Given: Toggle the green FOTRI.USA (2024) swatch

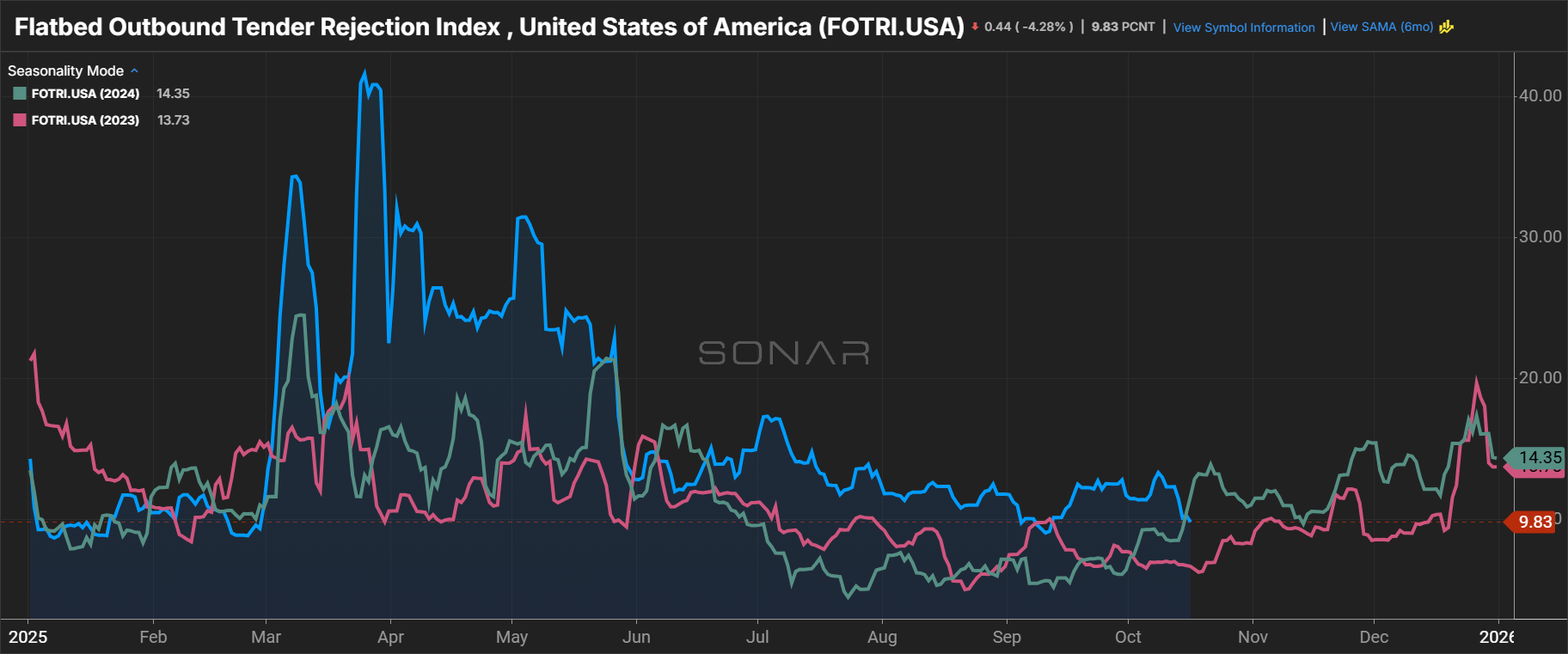Looking at the screenshot, I should pos(20,94).
